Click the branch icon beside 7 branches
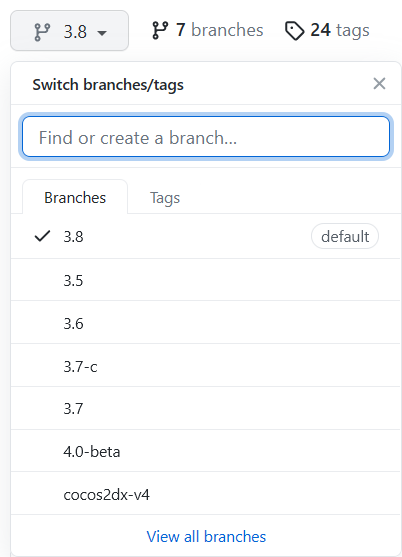 pos(160,30)
